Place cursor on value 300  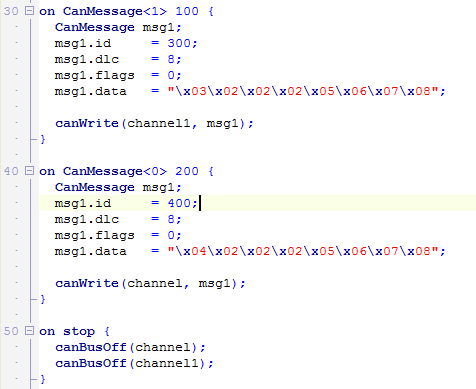coord(179,43)
